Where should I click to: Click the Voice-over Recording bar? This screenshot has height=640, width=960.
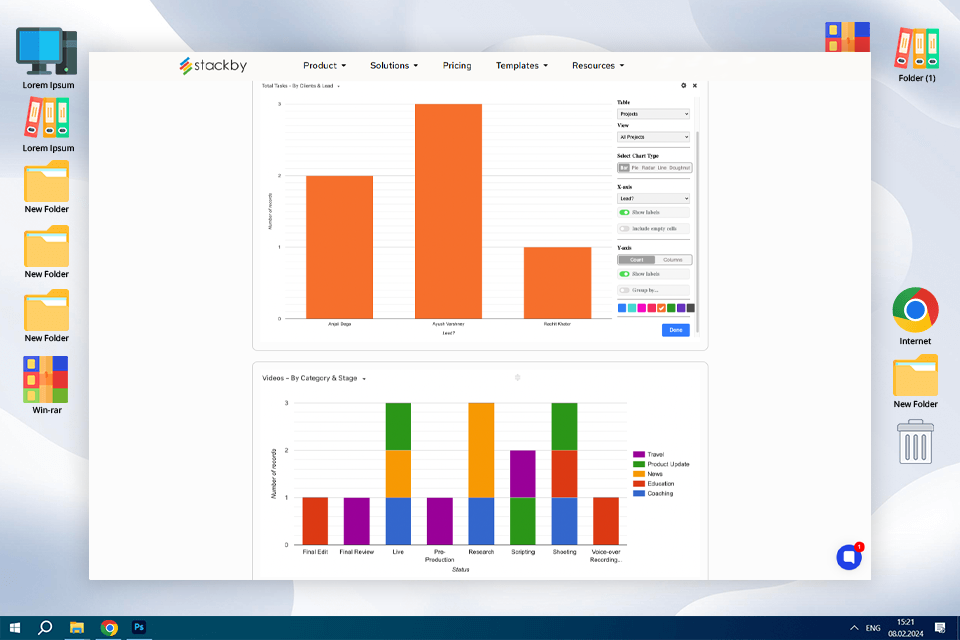(606, 521)
